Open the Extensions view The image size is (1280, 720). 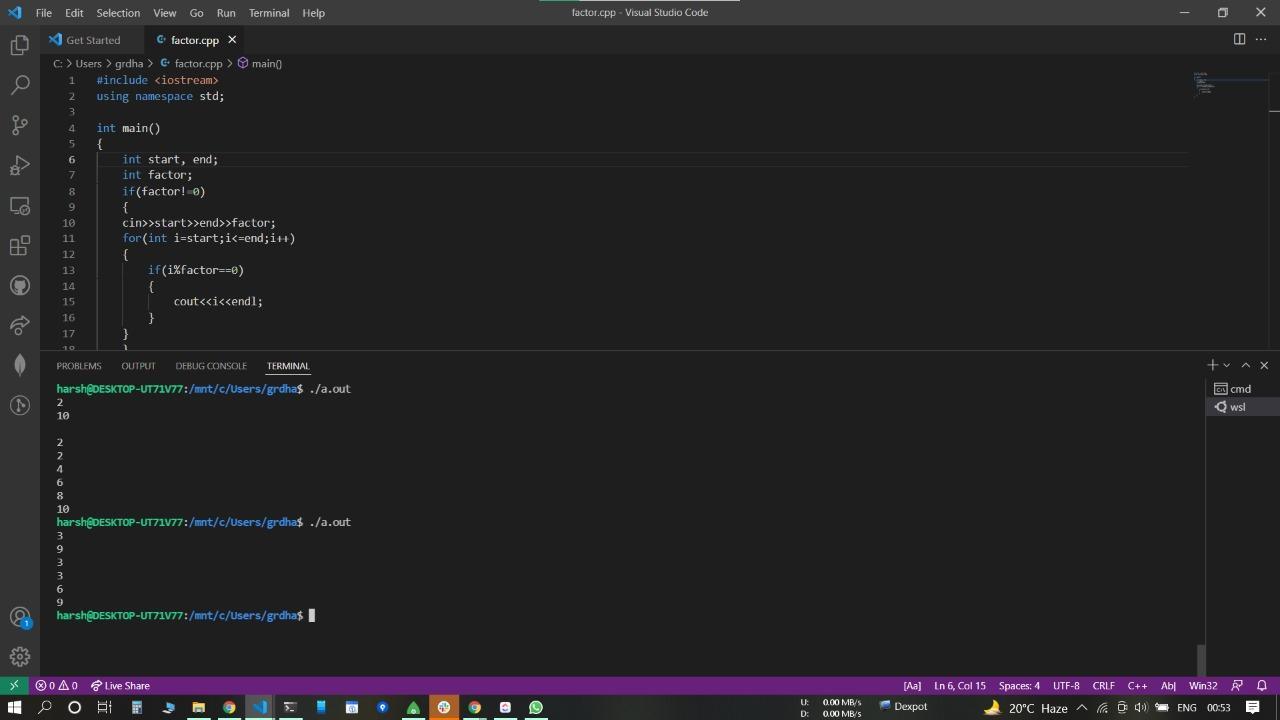coord(20,245)
